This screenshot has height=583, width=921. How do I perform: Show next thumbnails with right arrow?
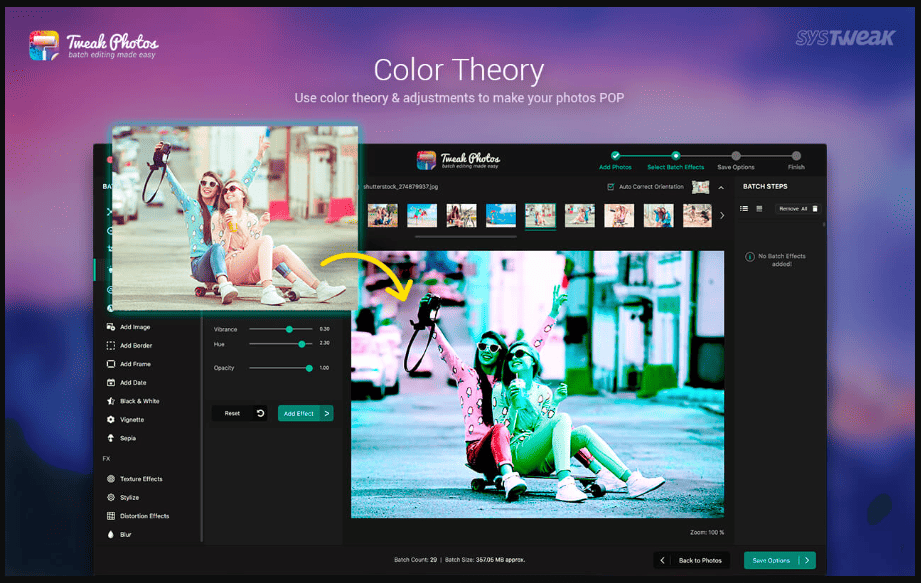click(722, 215)
